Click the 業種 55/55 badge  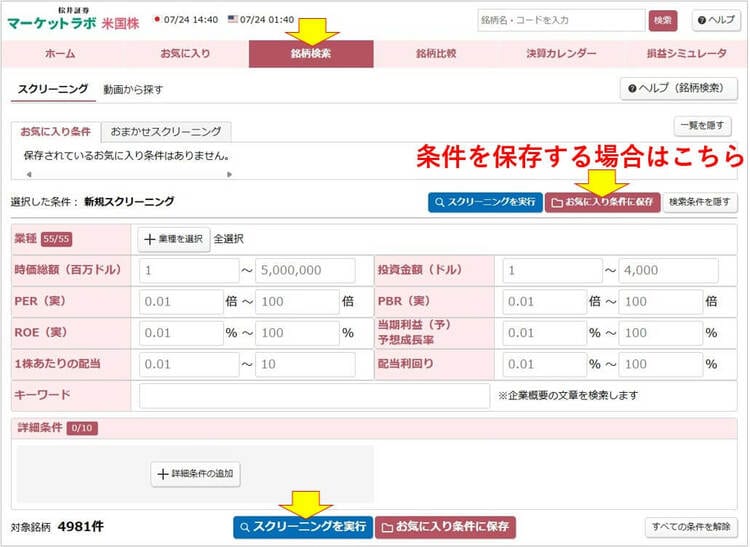(x=56, y=239)
